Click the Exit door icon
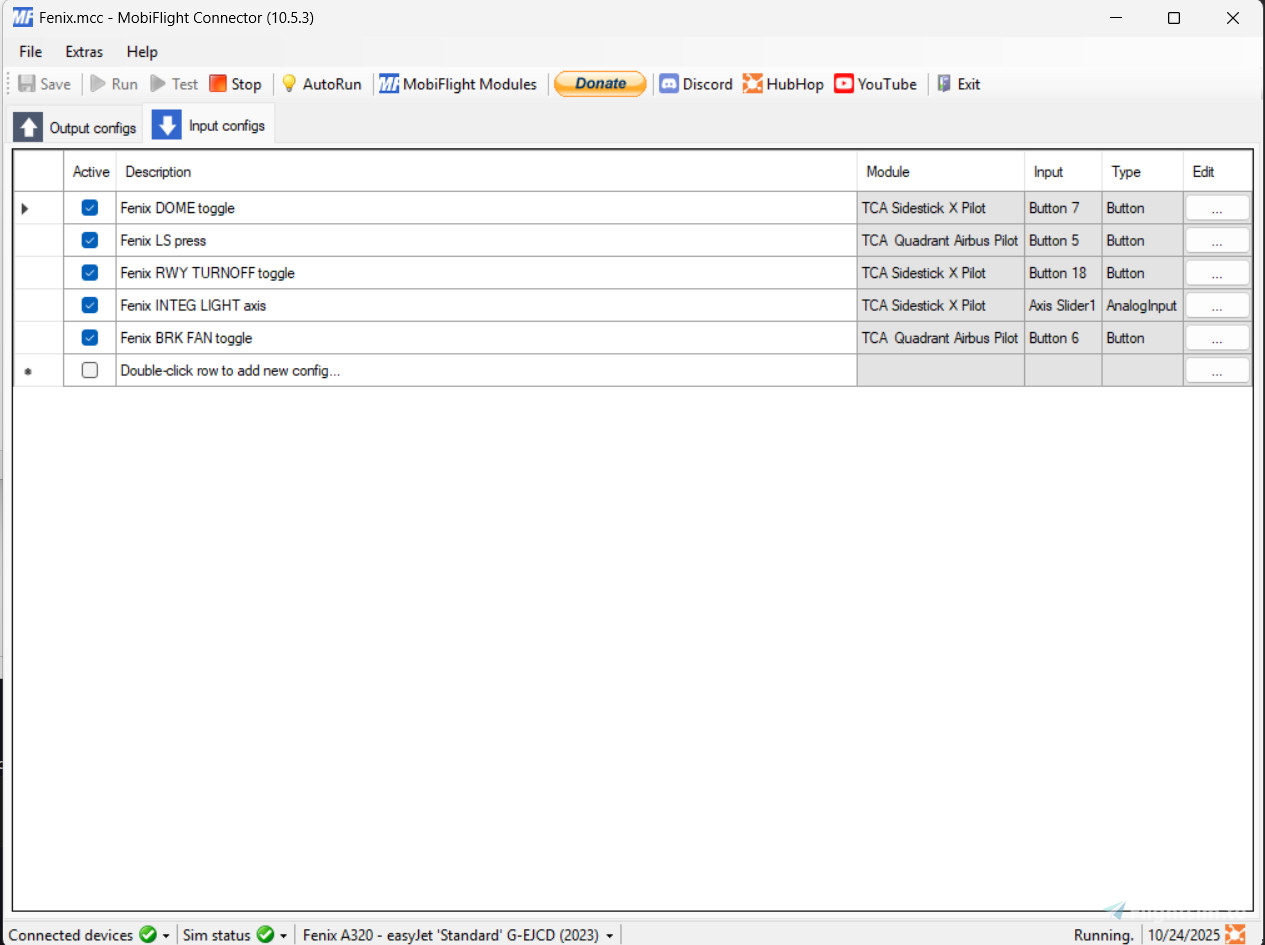The width and height of the screenshot is (1265, 945). 944,84
